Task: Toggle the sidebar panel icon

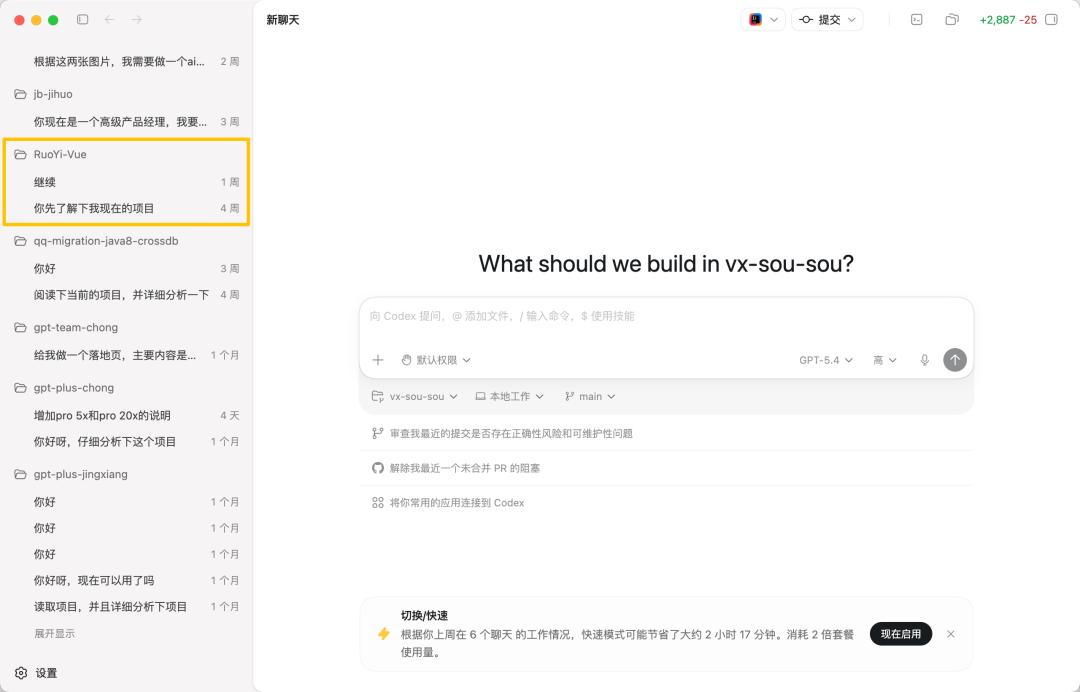Action: click(83, 20)
